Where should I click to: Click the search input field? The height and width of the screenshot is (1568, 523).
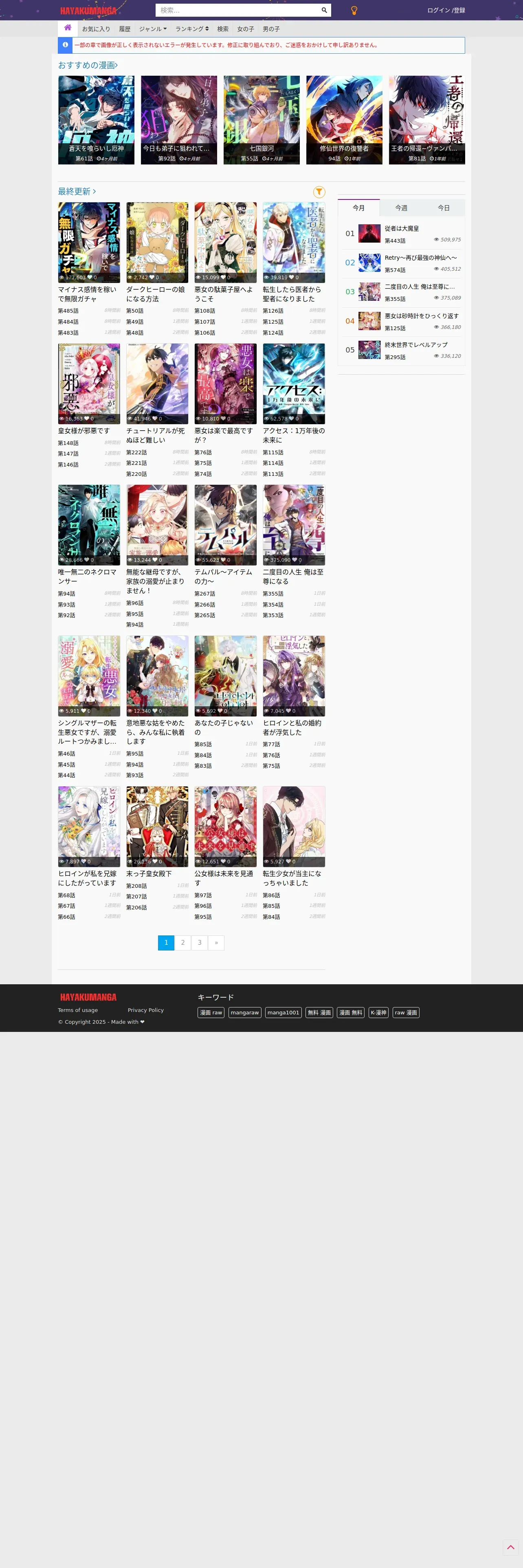237,10
